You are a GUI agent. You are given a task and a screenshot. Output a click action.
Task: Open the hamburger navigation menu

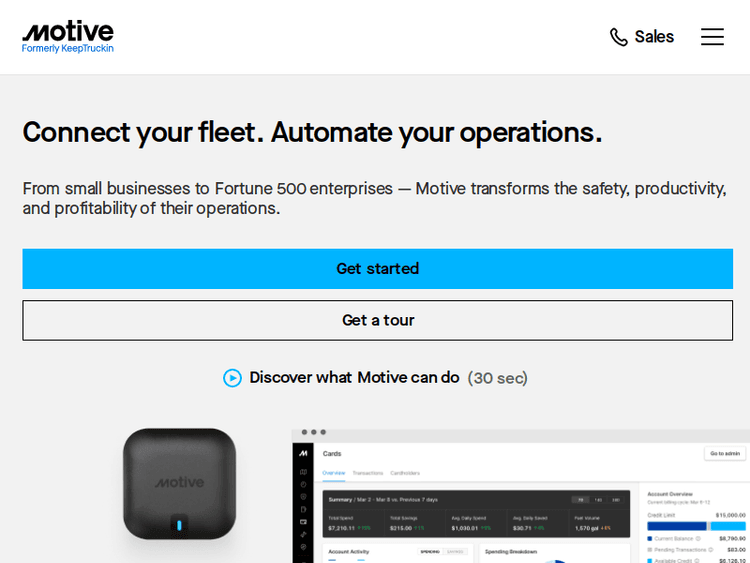[x=712, y=37]
